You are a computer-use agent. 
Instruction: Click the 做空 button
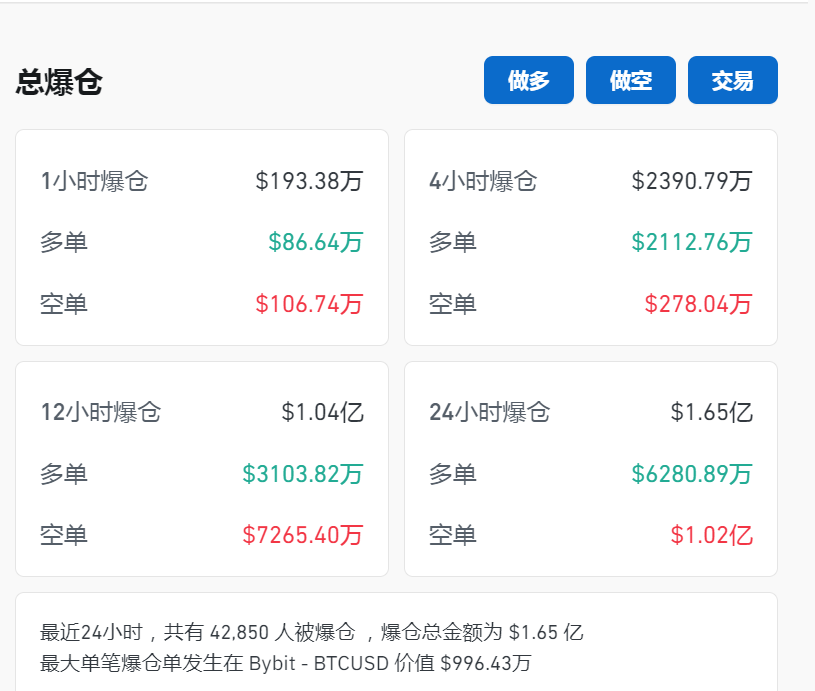tap(630, 80)
